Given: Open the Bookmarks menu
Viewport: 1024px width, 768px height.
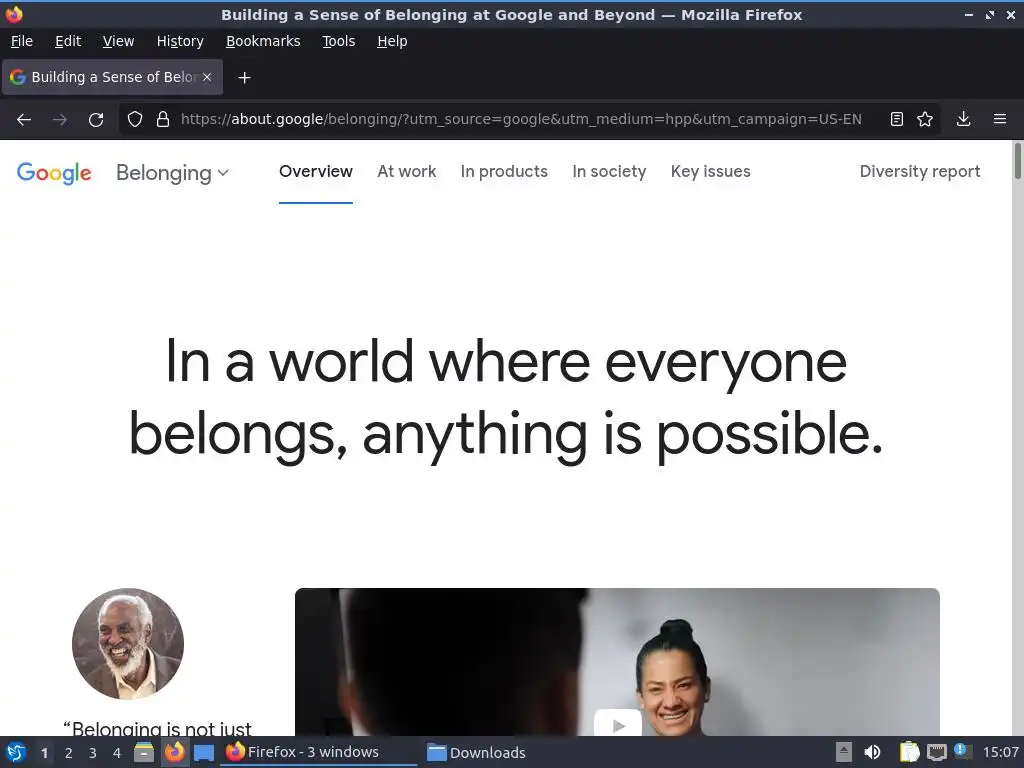Looking at the screenshot, I should [263, 41].
